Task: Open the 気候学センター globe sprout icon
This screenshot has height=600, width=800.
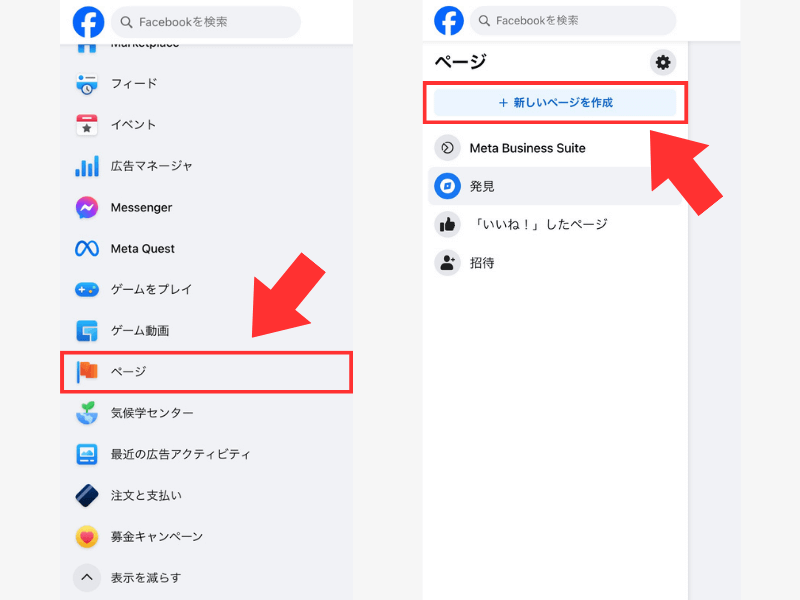Action: [x=87, y=413]
